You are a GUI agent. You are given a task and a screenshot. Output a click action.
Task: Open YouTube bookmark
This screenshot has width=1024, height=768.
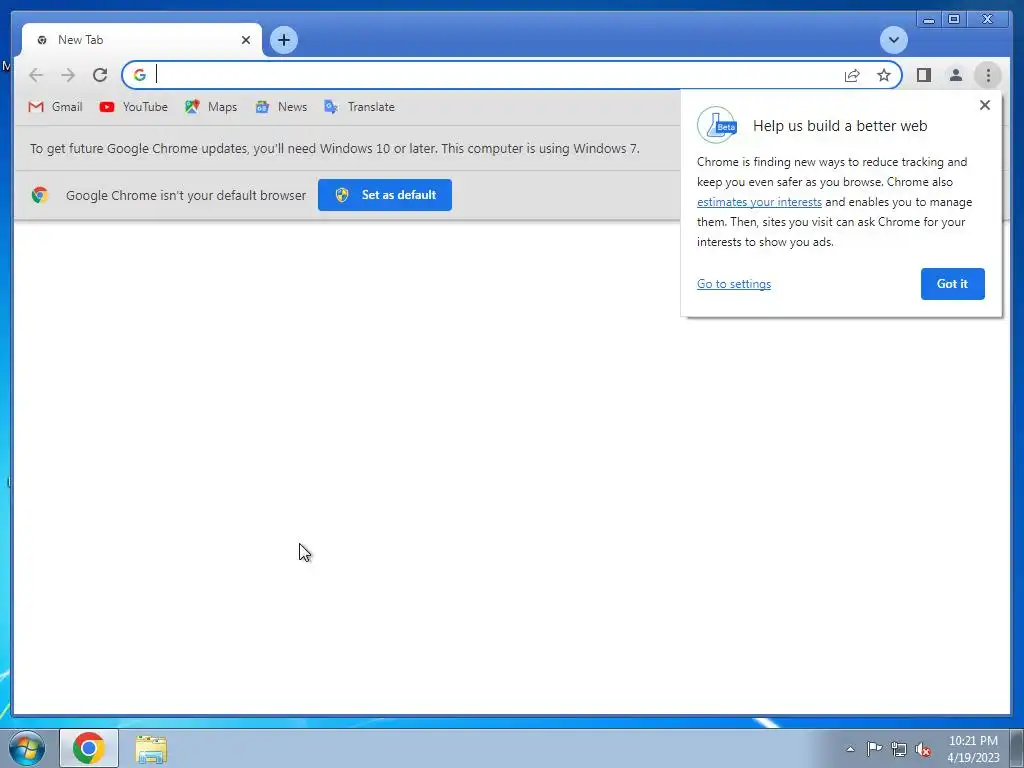[133, 106]
